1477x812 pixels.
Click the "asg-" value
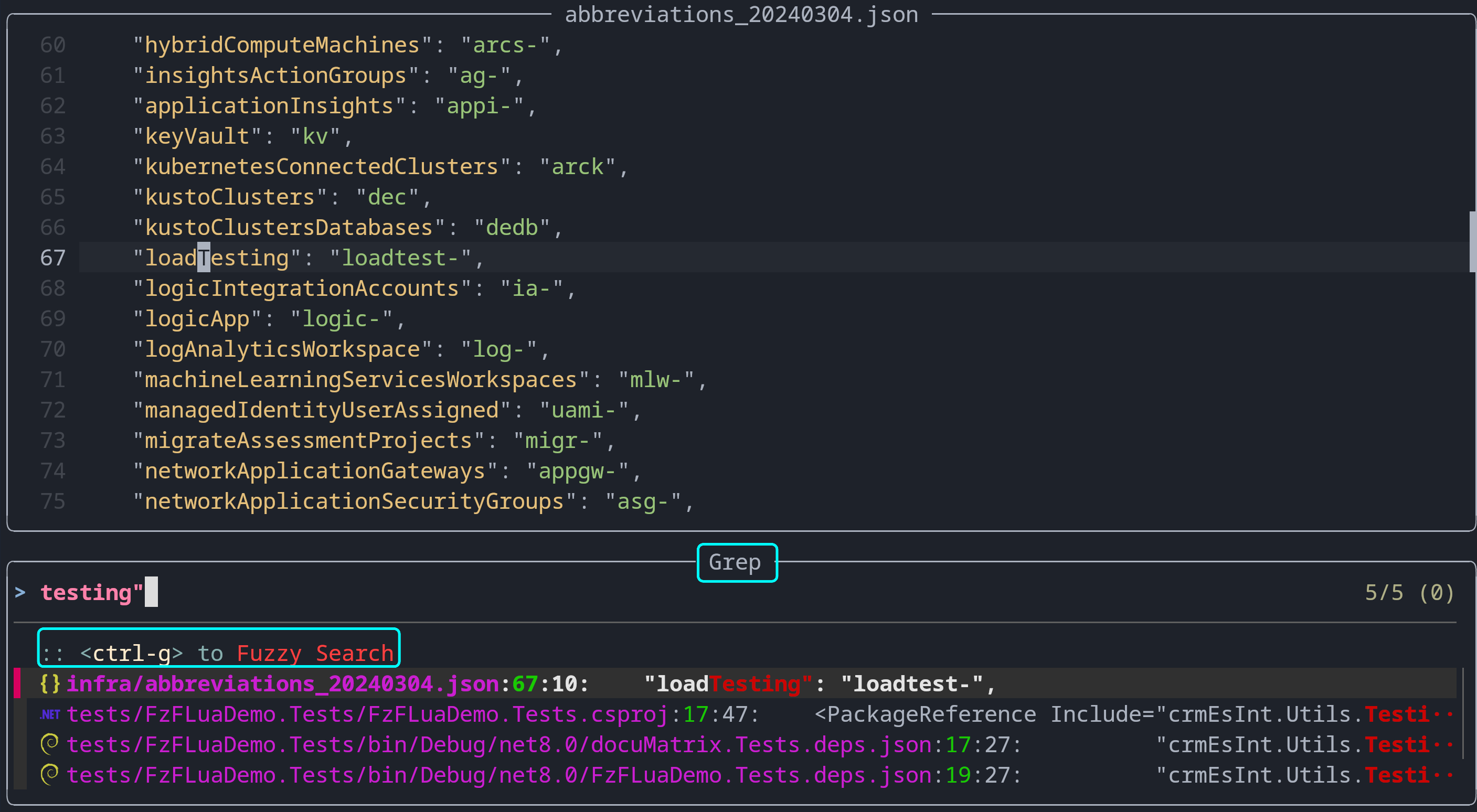[x=643, y=500]
